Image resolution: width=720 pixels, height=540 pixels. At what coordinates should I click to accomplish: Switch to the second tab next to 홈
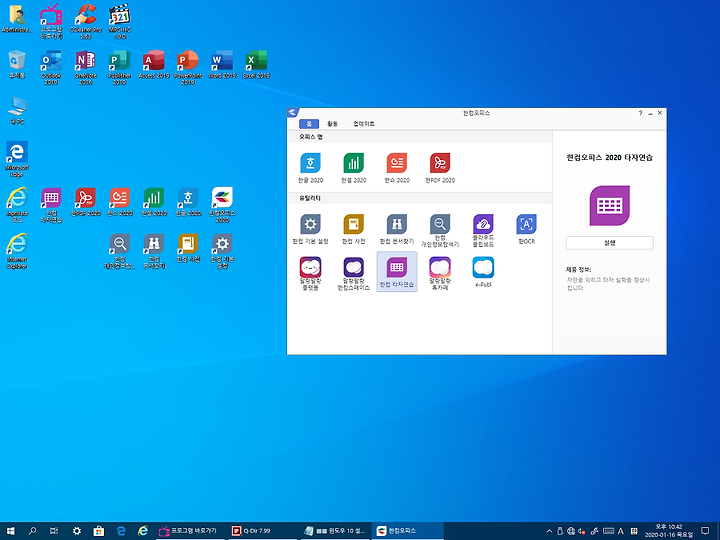332,124
